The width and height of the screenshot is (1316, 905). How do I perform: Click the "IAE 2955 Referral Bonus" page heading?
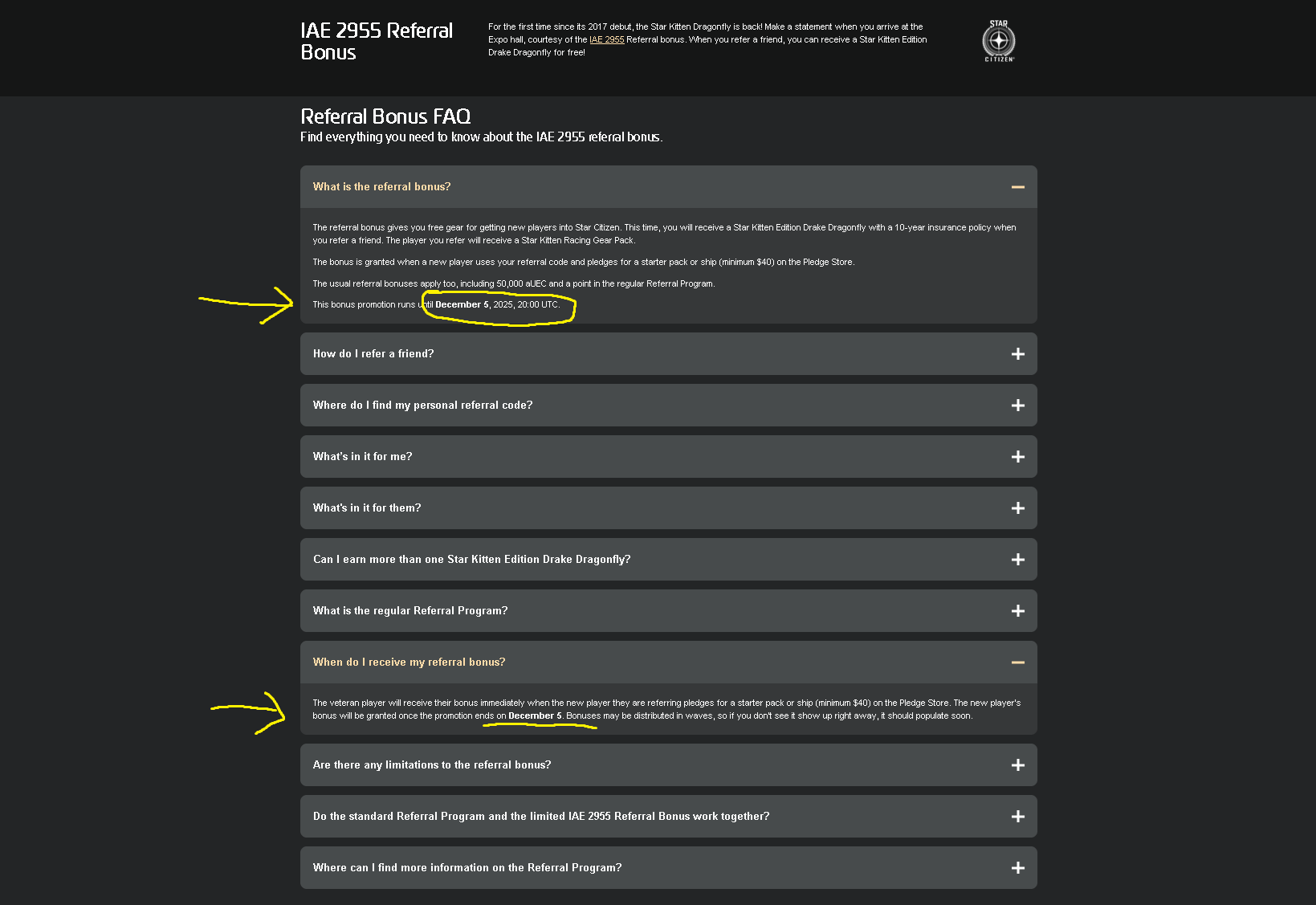pos(377,41)
